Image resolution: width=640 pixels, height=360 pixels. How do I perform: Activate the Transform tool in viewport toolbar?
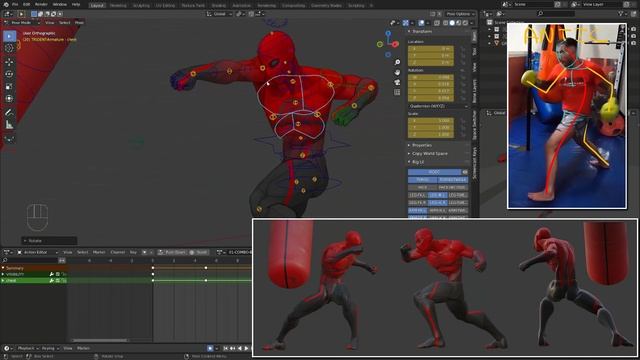click(x=9, y=99)
